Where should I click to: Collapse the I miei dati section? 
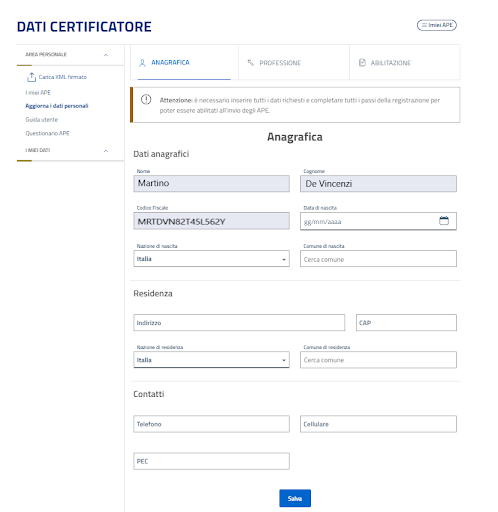(x=106, y=151)
